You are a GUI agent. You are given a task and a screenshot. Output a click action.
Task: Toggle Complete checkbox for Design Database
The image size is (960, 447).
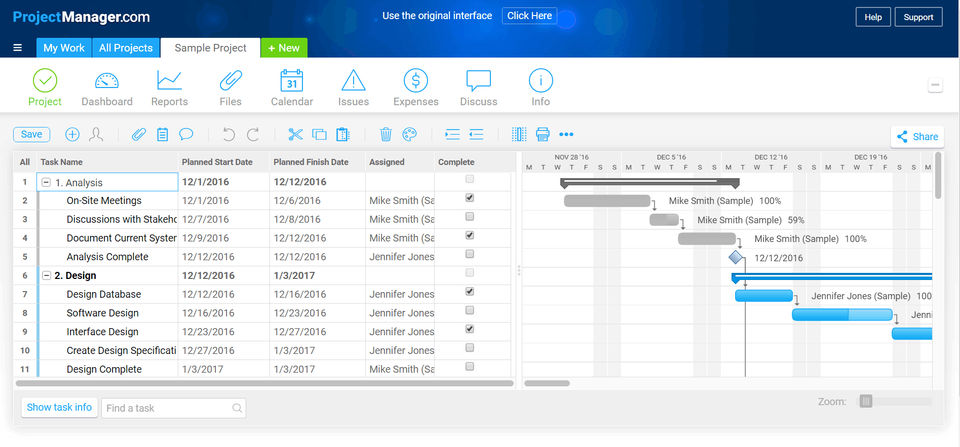pos(470,291)
